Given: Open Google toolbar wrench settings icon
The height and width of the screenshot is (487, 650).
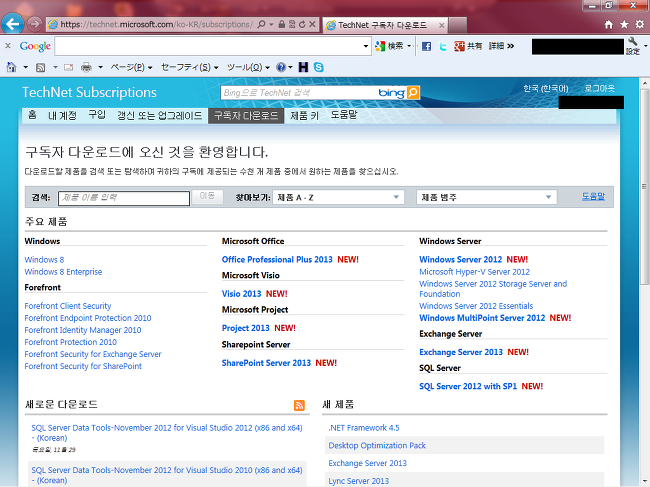Looking at the screenshot, I should (633, 41).
